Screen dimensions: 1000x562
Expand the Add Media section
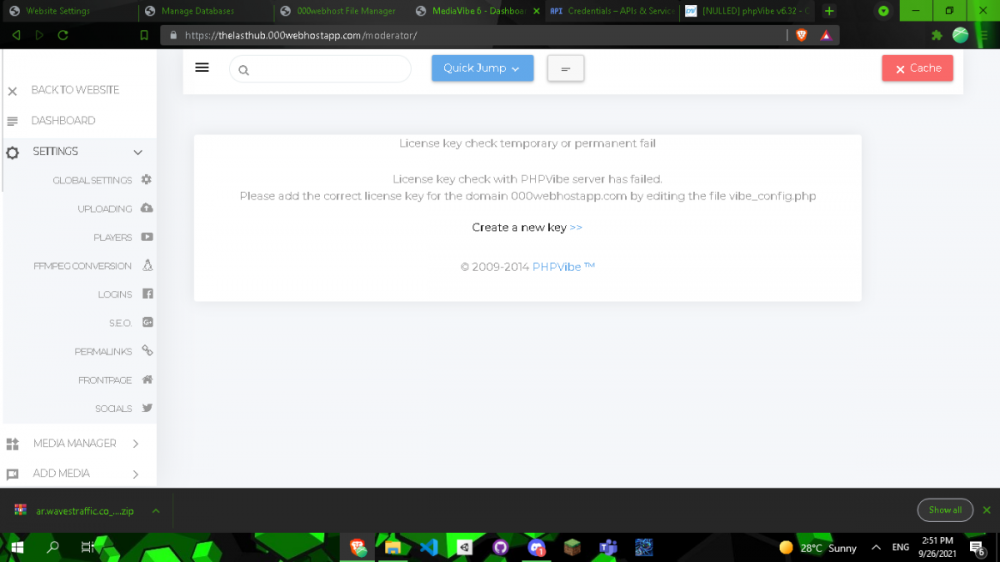pos(135,474)
